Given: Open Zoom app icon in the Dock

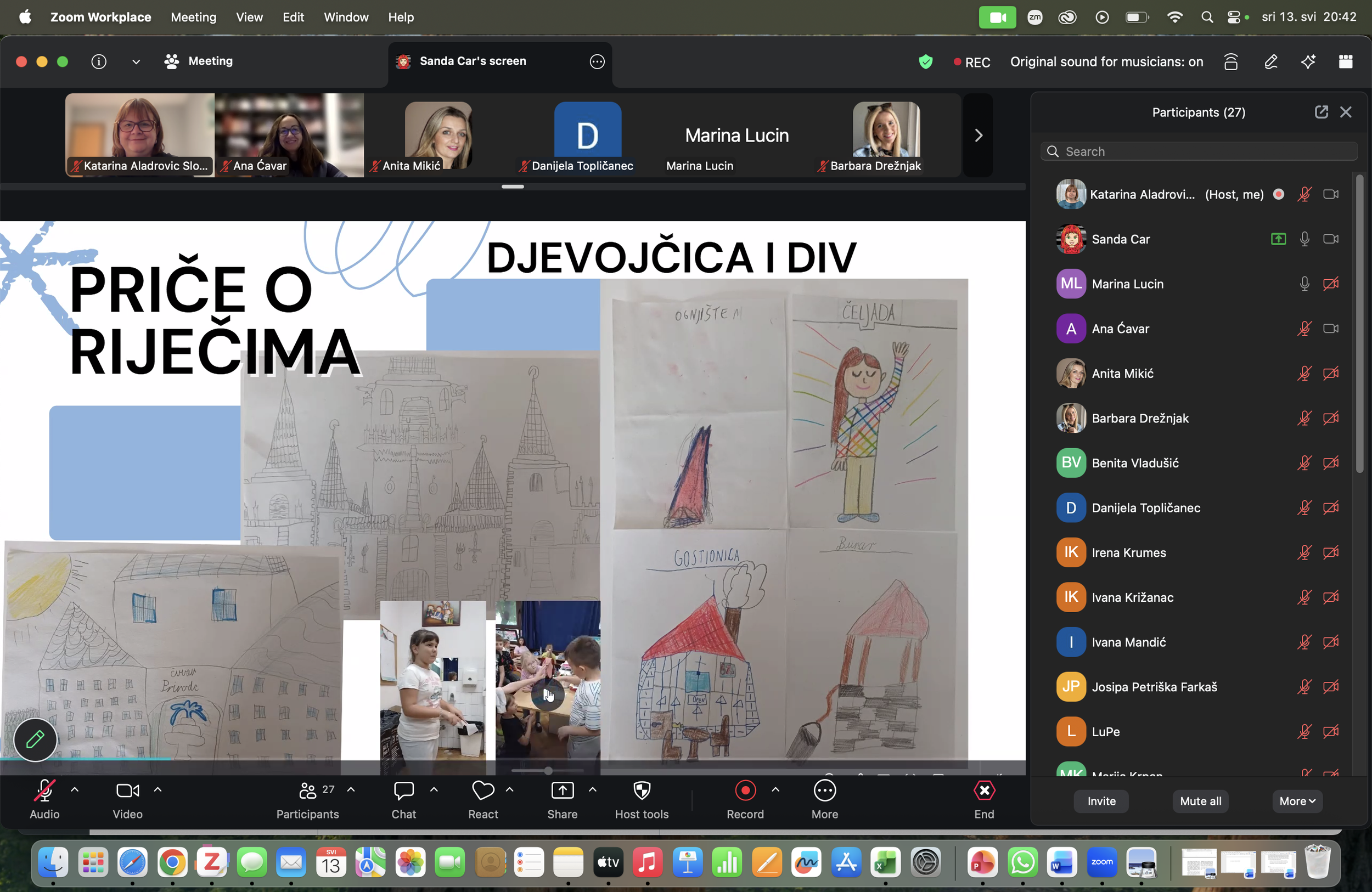Looking at the screenshot, I should coord(1101,862).
